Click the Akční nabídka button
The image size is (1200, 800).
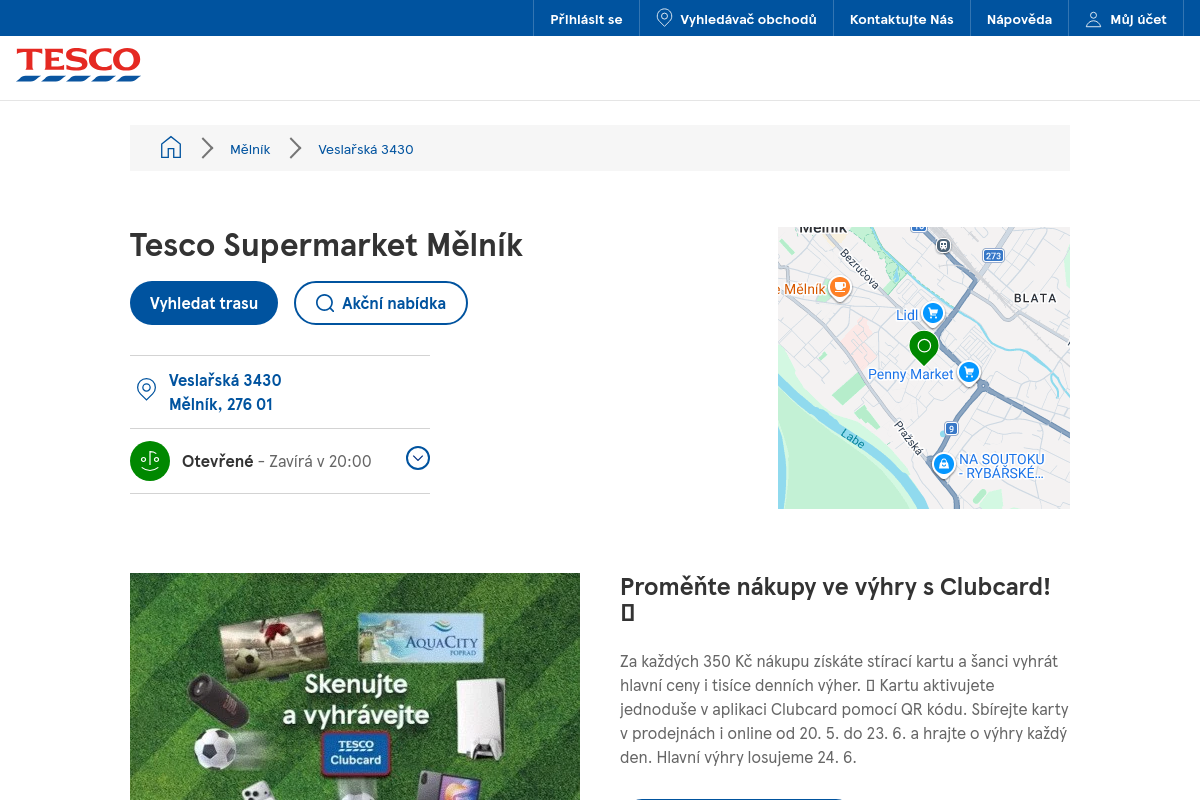click(x=381, y=303)
